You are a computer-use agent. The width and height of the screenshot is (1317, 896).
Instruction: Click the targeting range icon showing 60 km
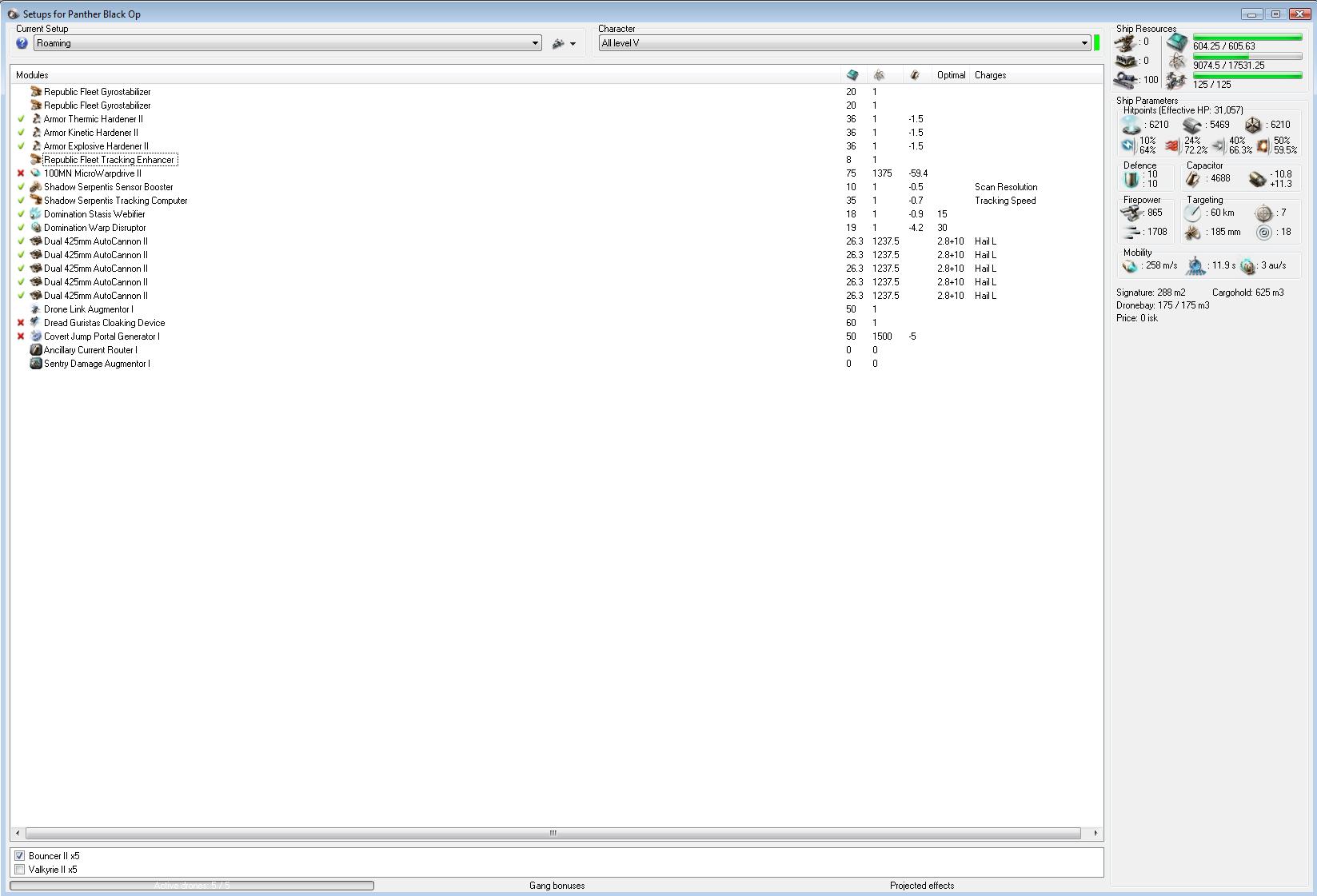pyautogui.click(x=1192, y=213)
